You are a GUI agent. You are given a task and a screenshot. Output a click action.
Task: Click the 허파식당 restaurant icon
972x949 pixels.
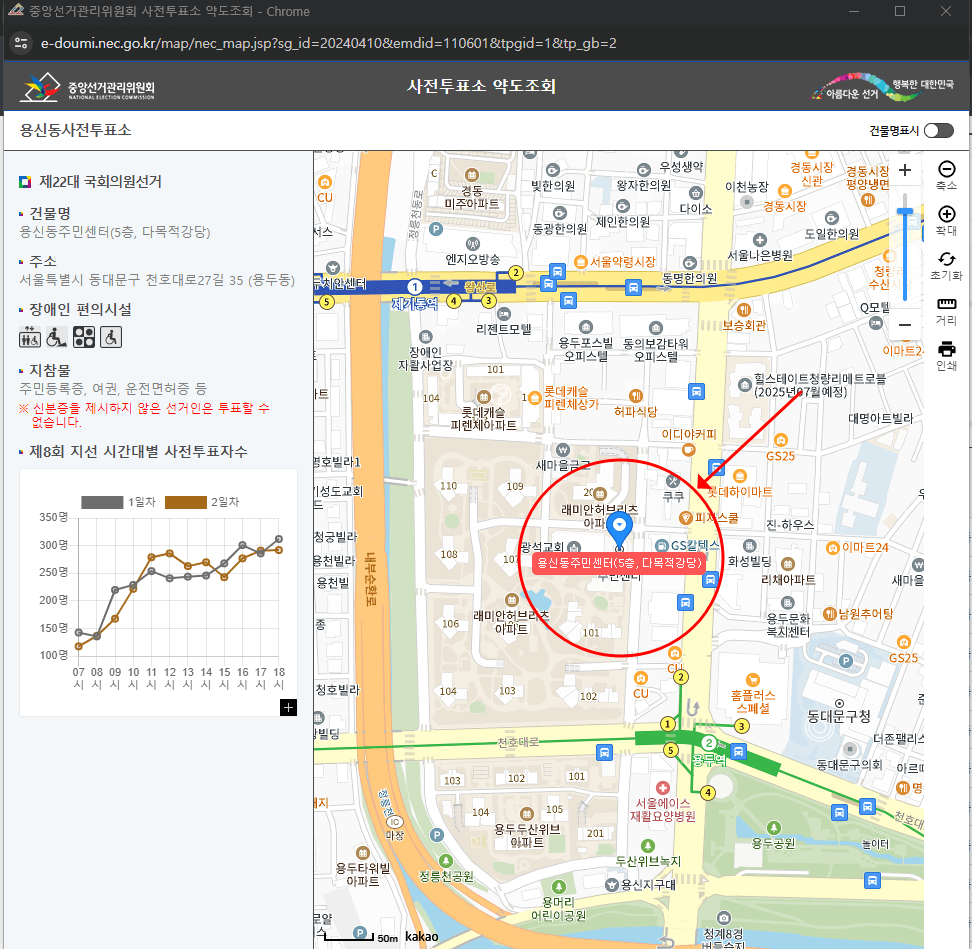click(635, 395)
